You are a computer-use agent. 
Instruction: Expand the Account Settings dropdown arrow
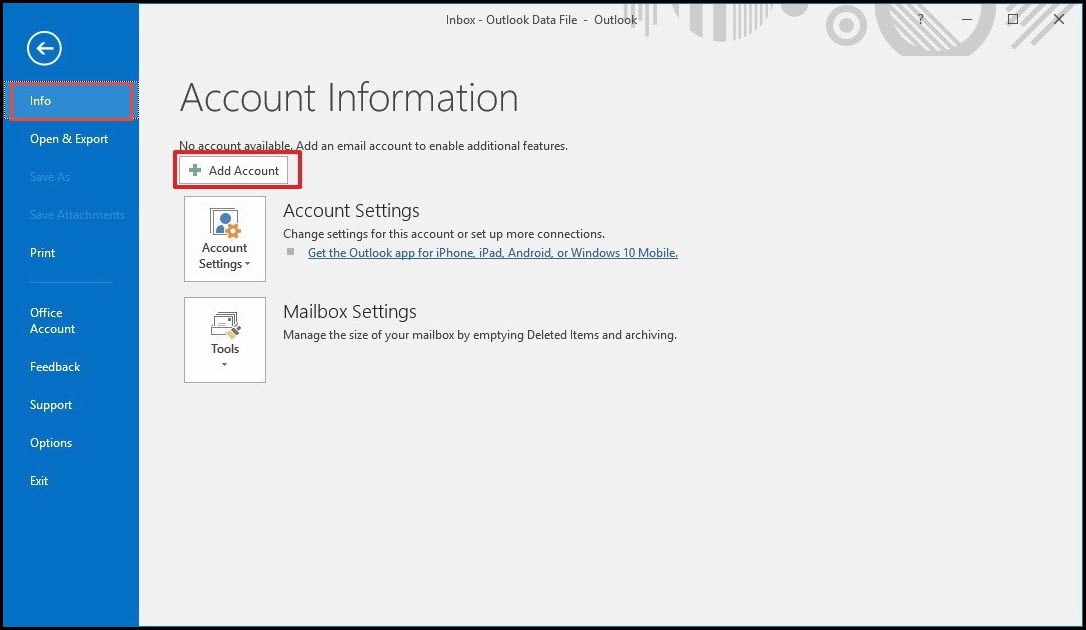[247, 264]
